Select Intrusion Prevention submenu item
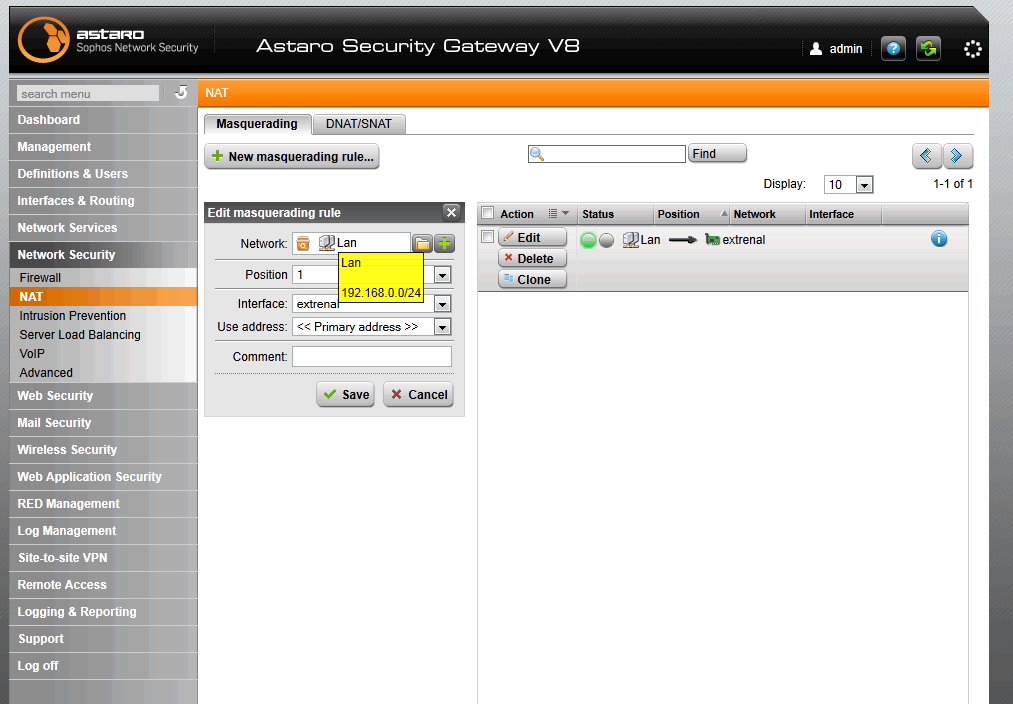Screen dimensions: 1013x704 103,316
